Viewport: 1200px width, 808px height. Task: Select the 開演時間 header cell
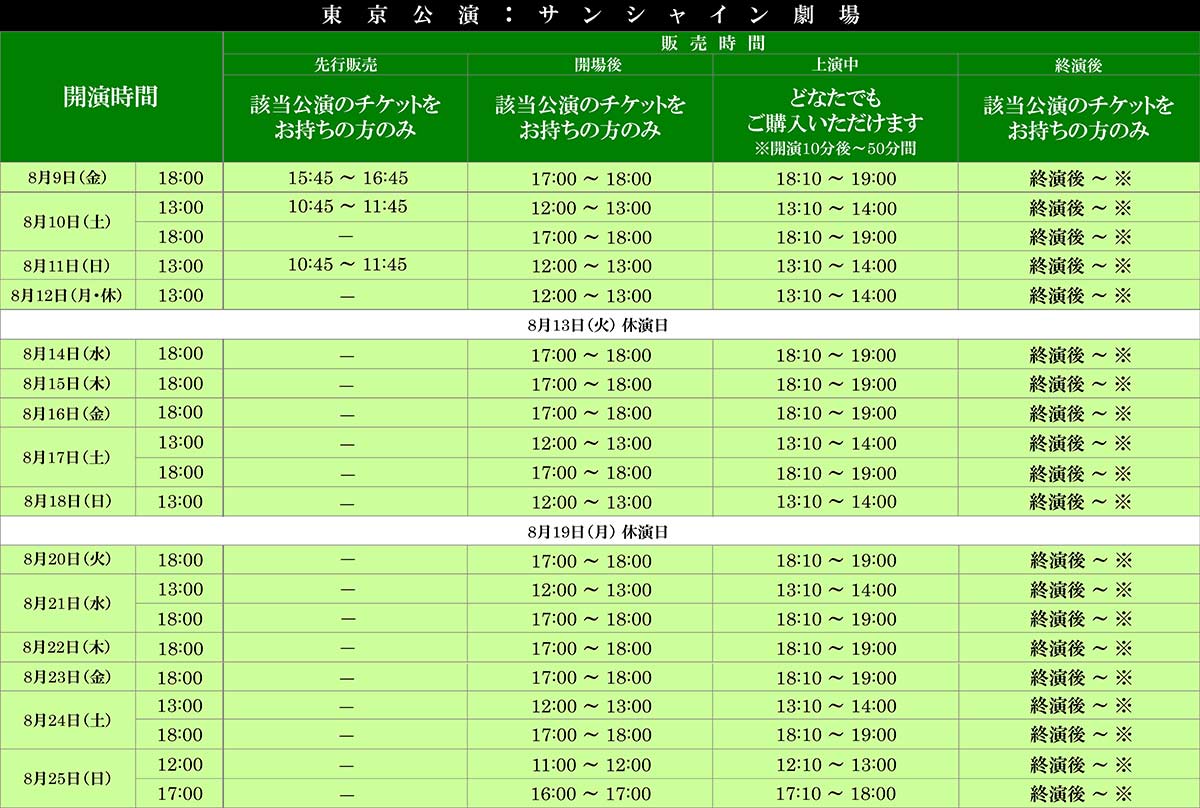pyautogui.click(x=111, y=97)
